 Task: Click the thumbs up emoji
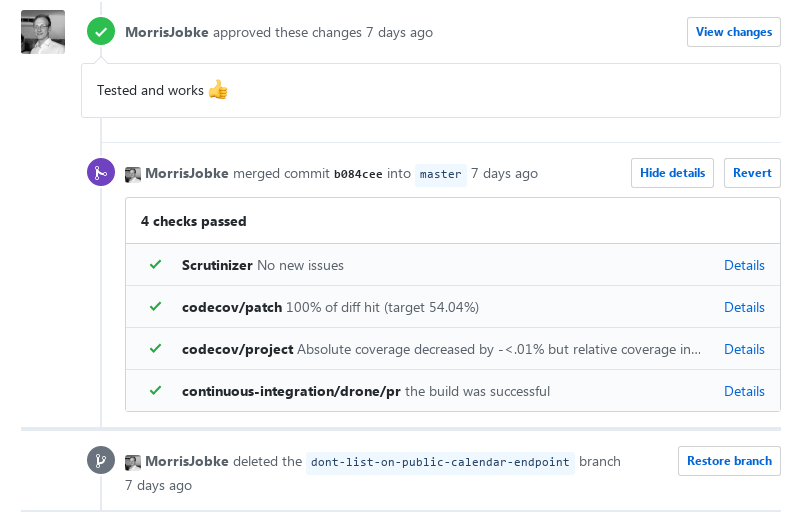click(218, 90)
